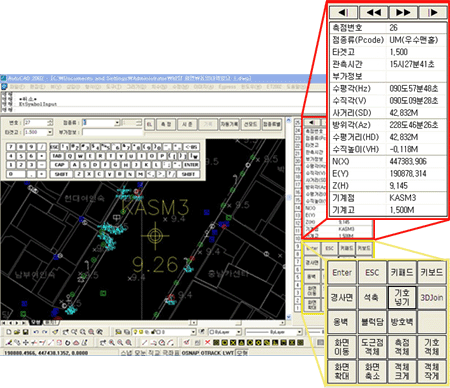The image size is (450, 388).
Task: Click the New file icon in toolbar
Action: (x=9, y=332)
